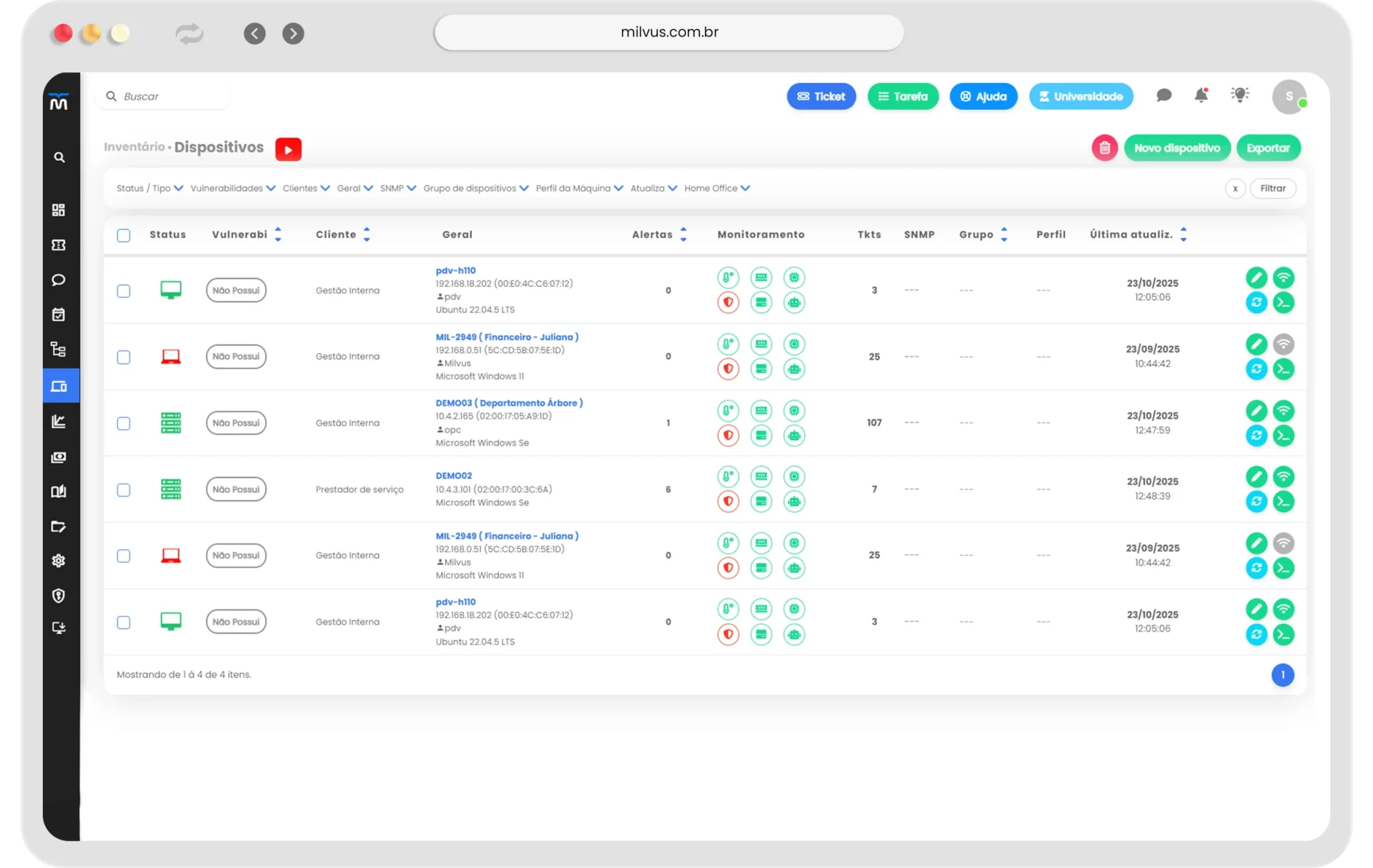Image resolution: width=1373 pixels, height=868 pixels.
Task: Open terminal icon for DEMO03 device
Action: pos(1283,436)
